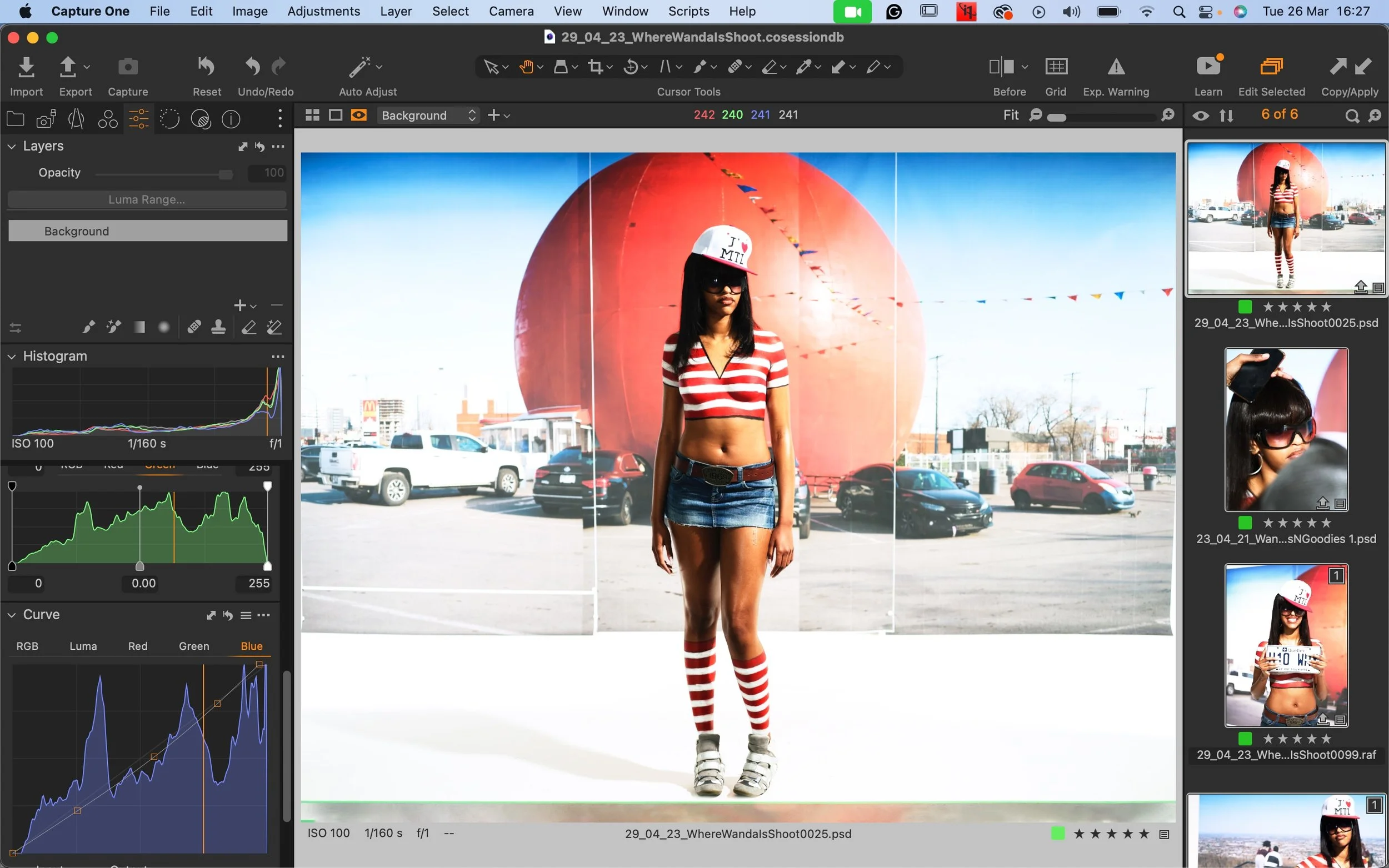The width and height of the screenshot is (1389, 868).
Task: Select the Draw Mask brush in Layers
Action: (88, 327)
